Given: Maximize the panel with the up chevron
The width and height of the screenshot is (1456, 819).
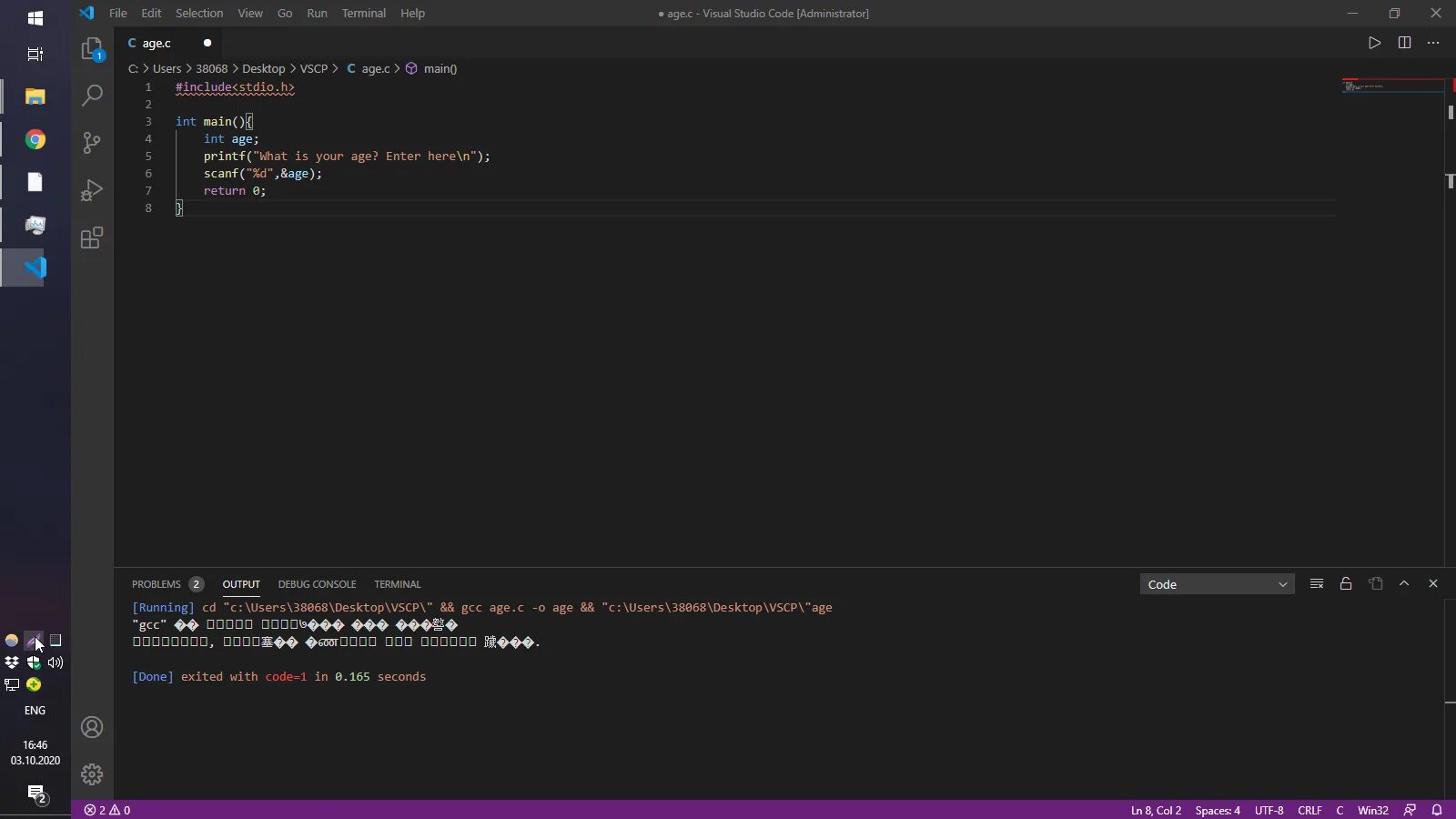Looking at the screenshot, I should tap(1404, 584).
